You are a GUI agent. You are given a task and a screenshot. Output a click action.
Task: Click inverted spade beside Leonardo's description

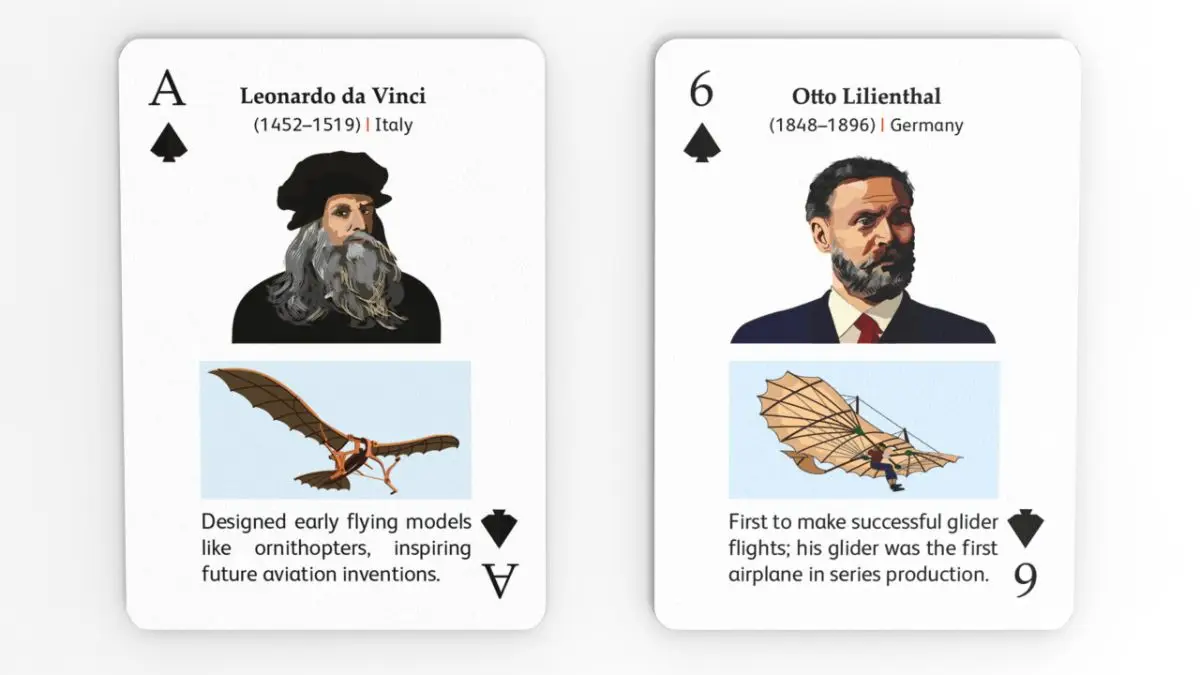499,528
